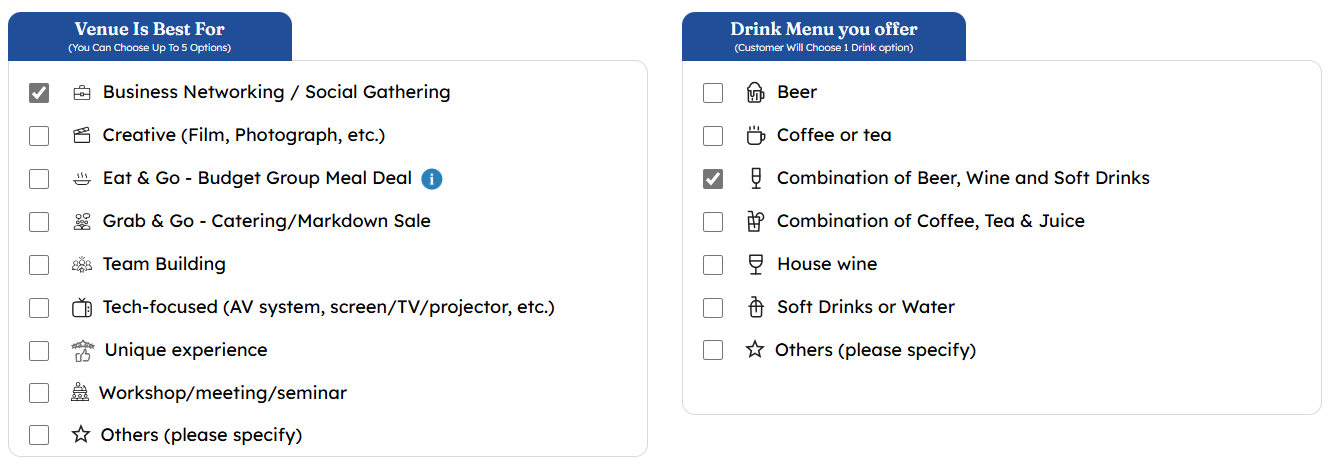Image resolution: width=1332 pixels, height=467 pixels.
Task: Uncheck Combination of Beer, Wine and Soft Drinks
Action: pyautogui.click(x=713, y=179)
